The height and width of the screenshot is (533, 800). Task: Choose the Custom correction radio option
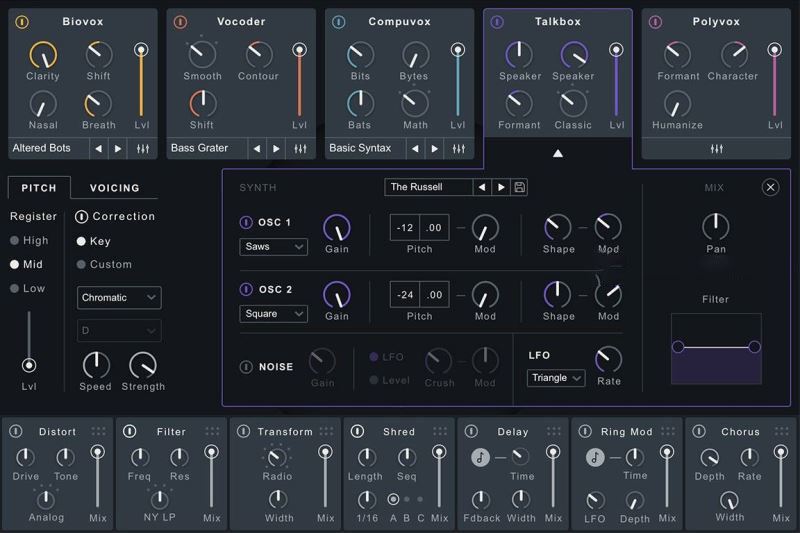click(x=81, y=264)
